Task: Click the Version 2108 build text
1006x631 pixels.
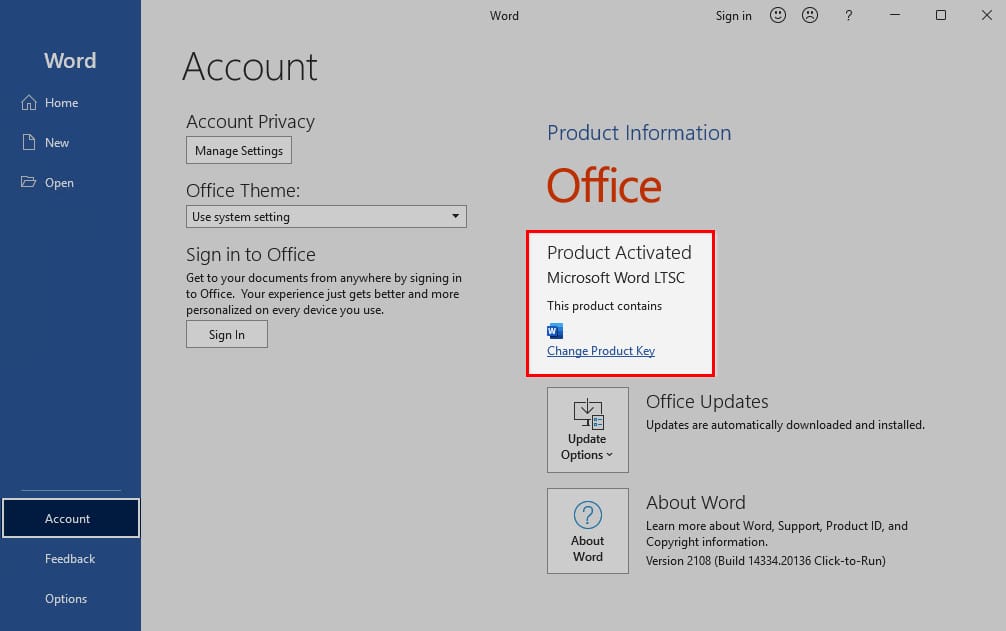Action: (x=765, y=560)
